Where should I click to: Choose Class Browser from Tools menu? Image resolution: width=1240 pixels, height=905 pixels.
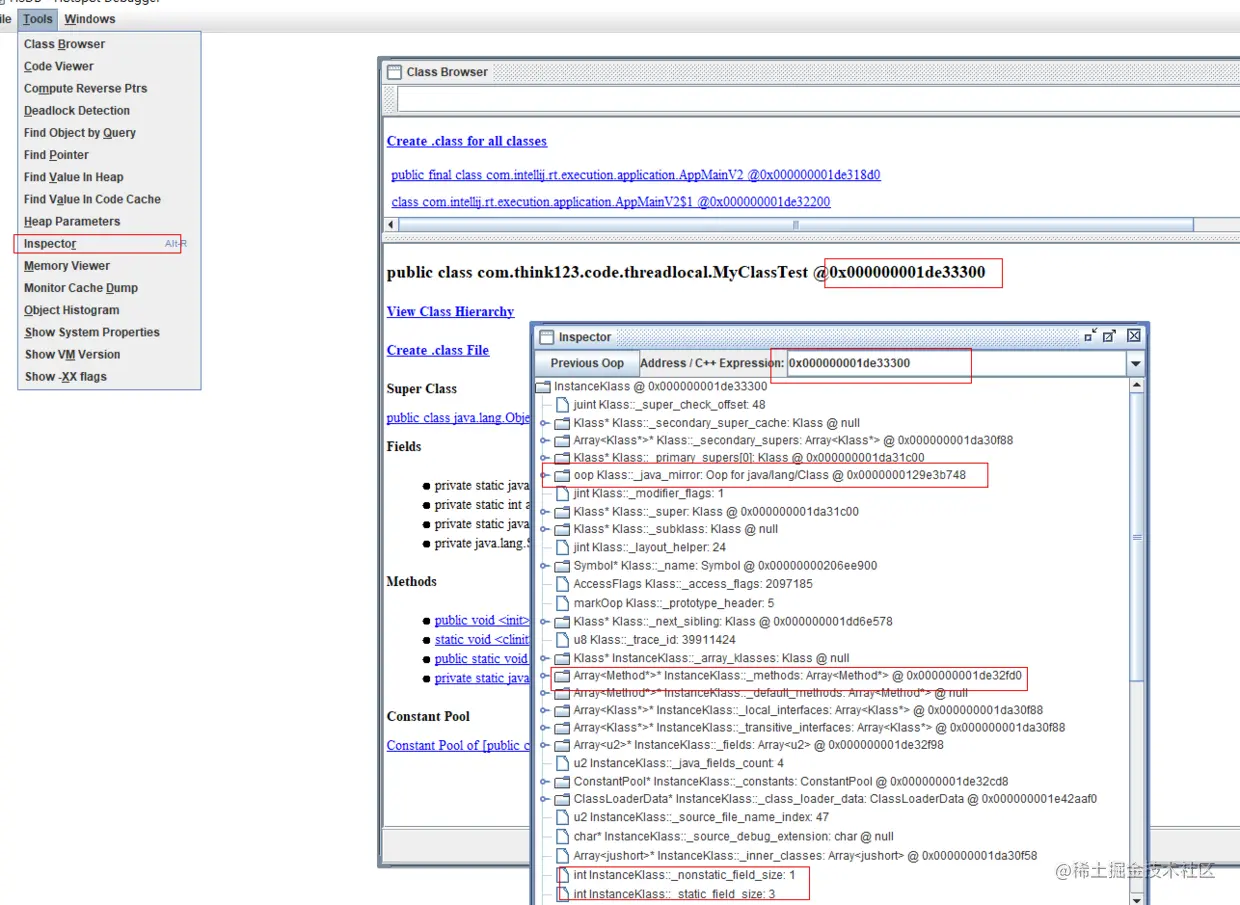pyautogui.click(x=109, y=44)
